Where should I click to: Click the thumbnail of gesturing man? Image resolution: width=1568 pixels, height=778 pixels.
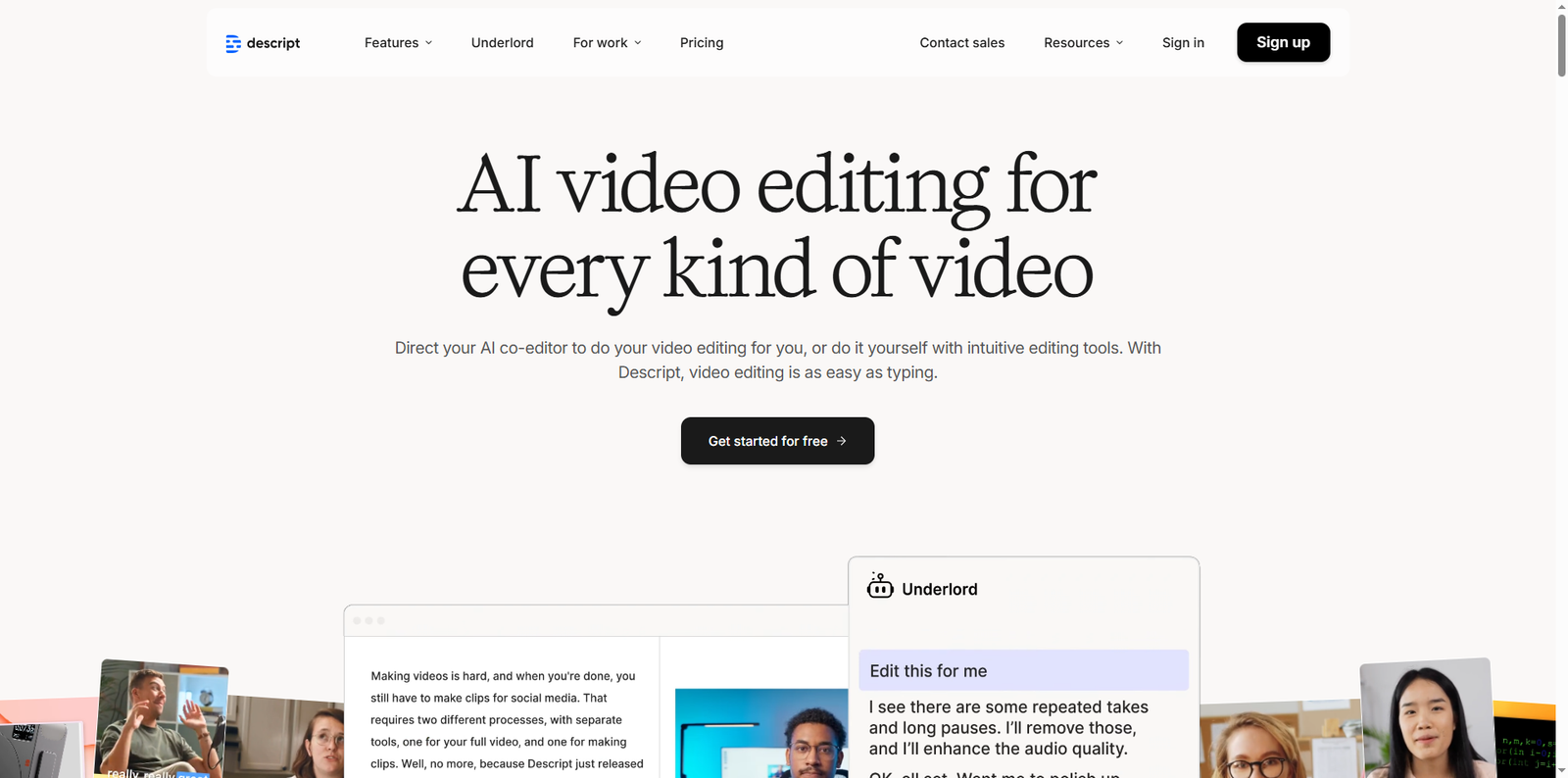point(162,718)
